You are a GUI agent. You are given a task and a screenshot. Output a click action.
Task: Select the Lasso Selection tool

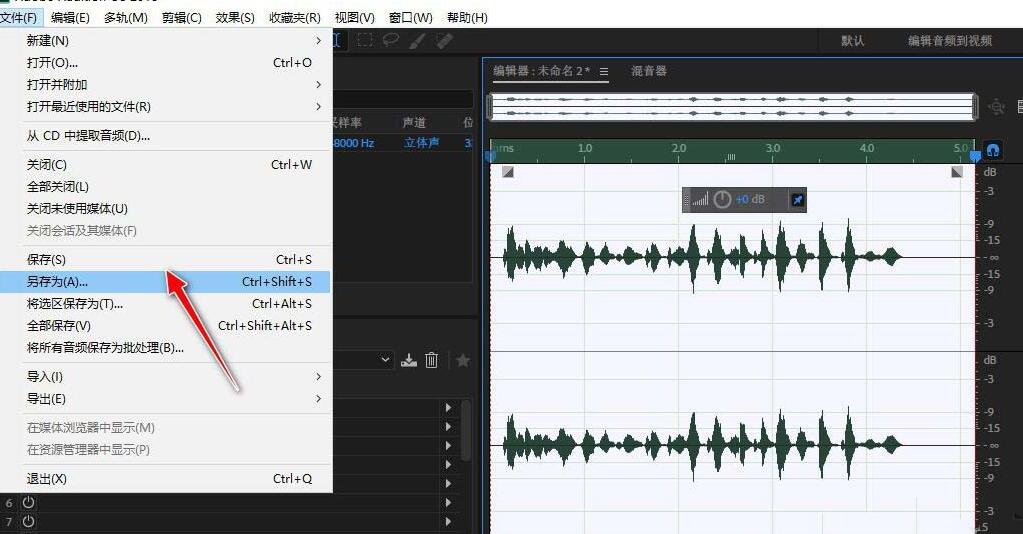tap(391, 40)
